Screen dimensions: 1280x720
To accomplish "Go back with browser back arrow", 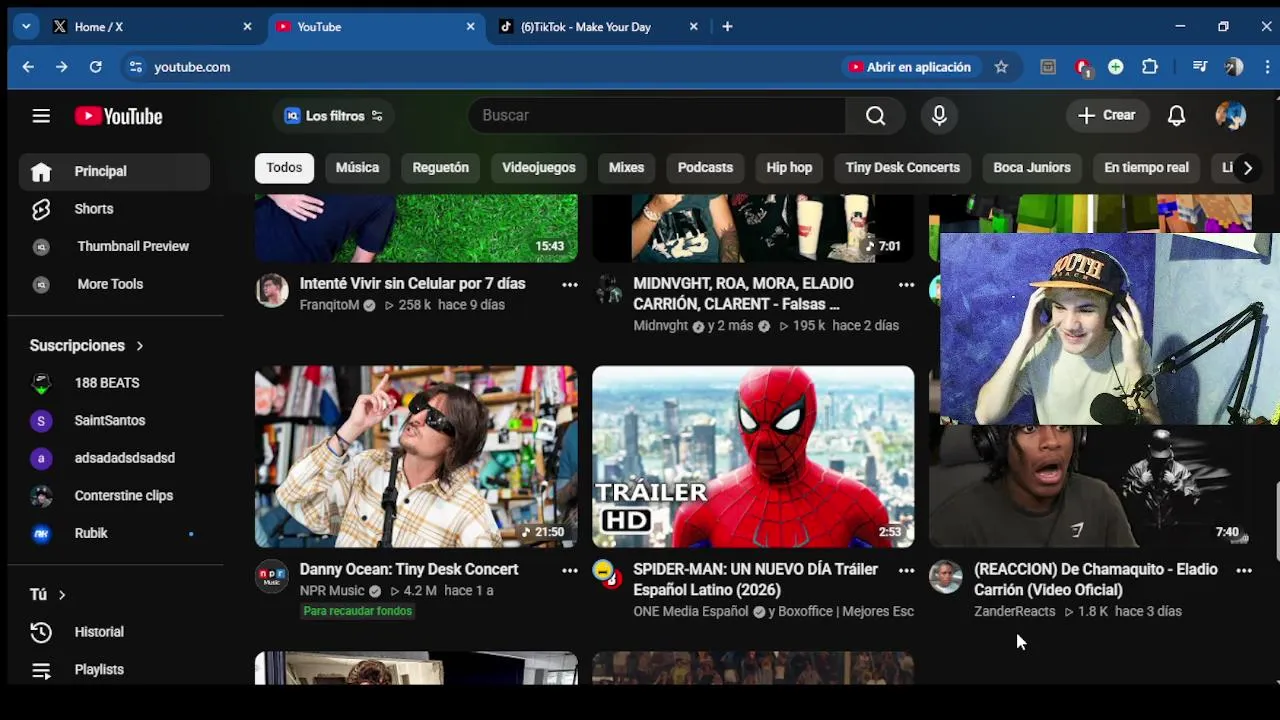I will coord(28,67).
